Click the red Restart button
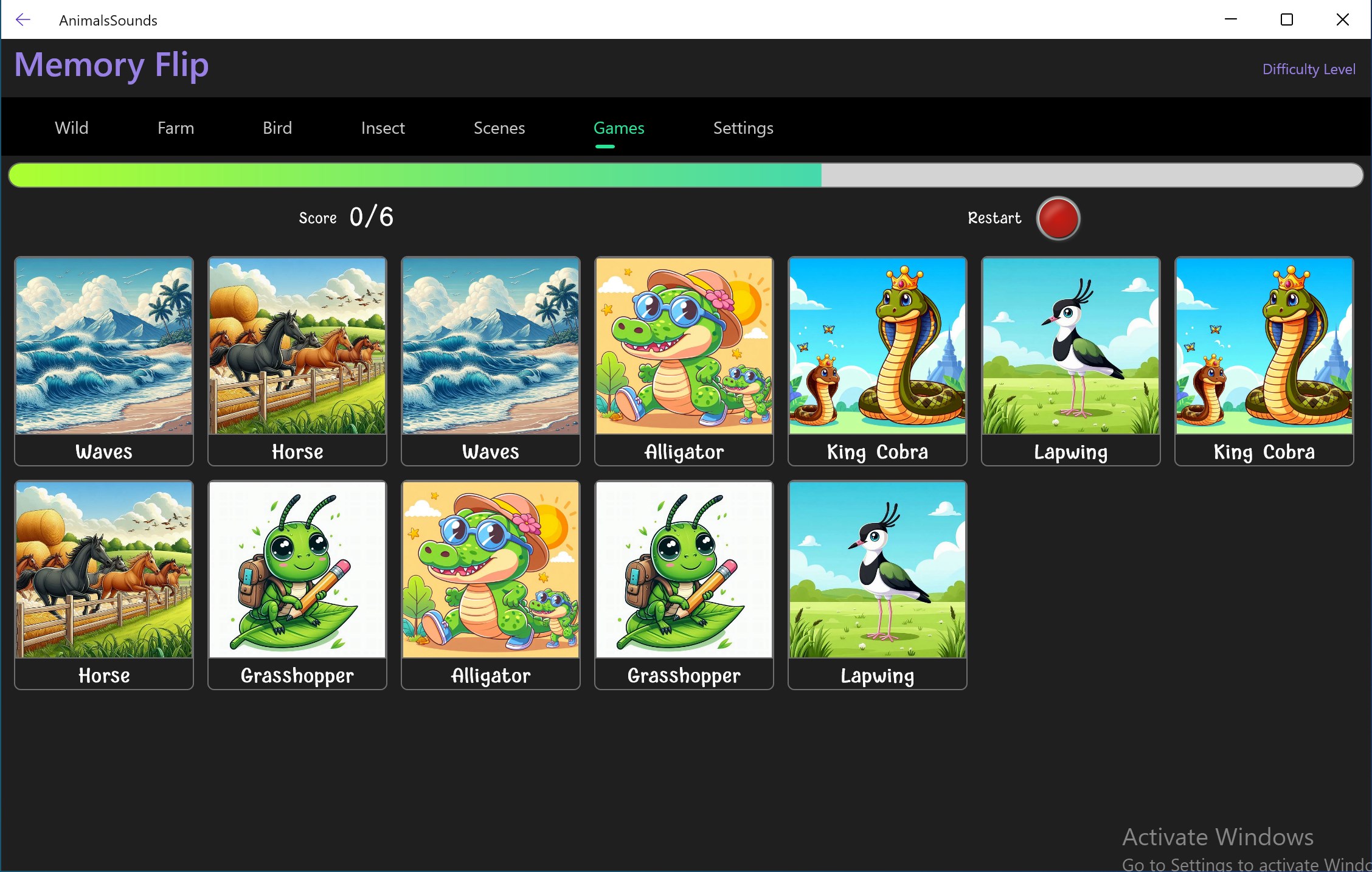The height and width of the screenshot is (872, 1372). pyautogui.click(x=1058, y=218)
